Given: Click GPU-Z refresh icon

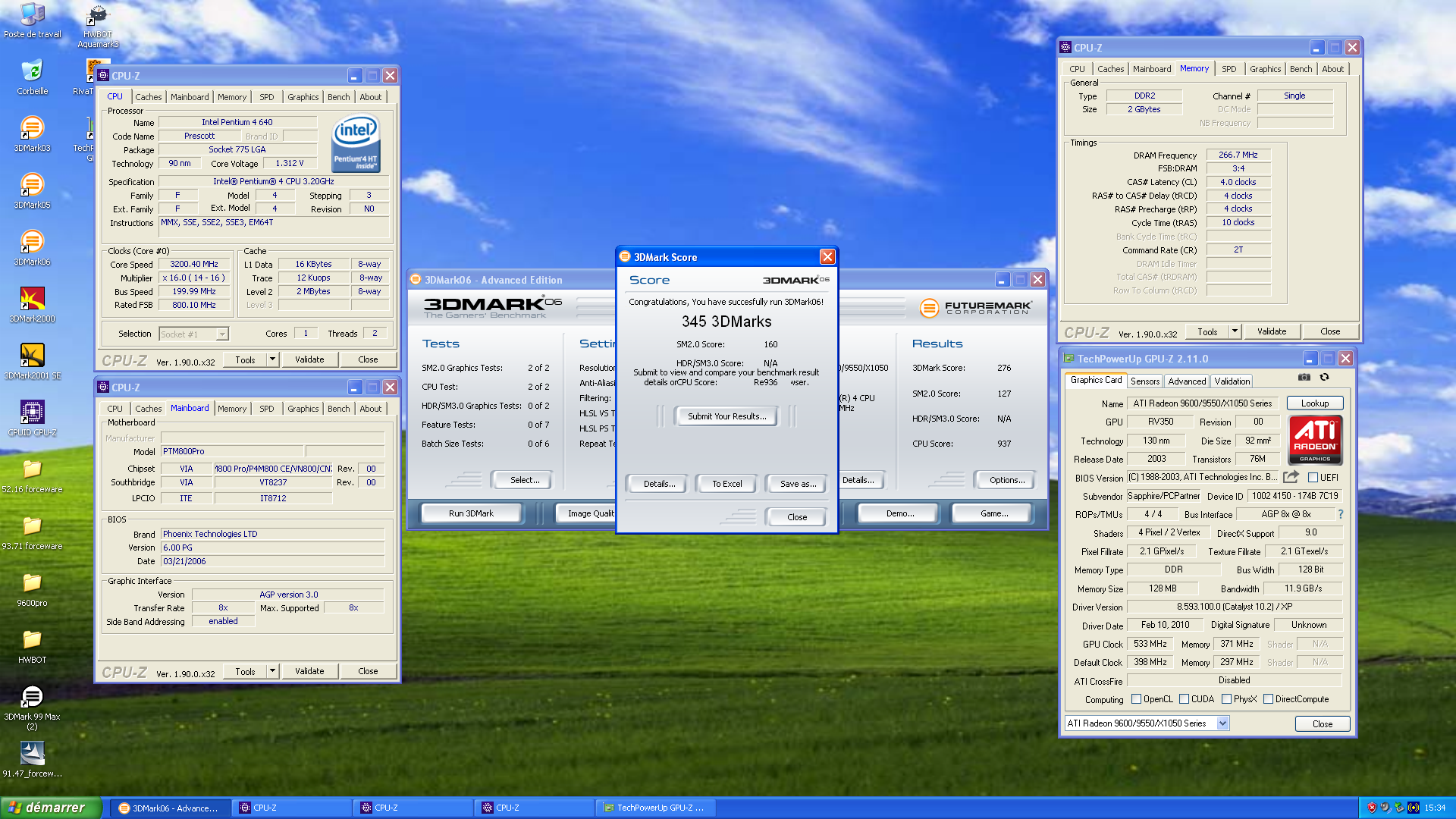Looking at the screenshot, I should [1324, 377].
